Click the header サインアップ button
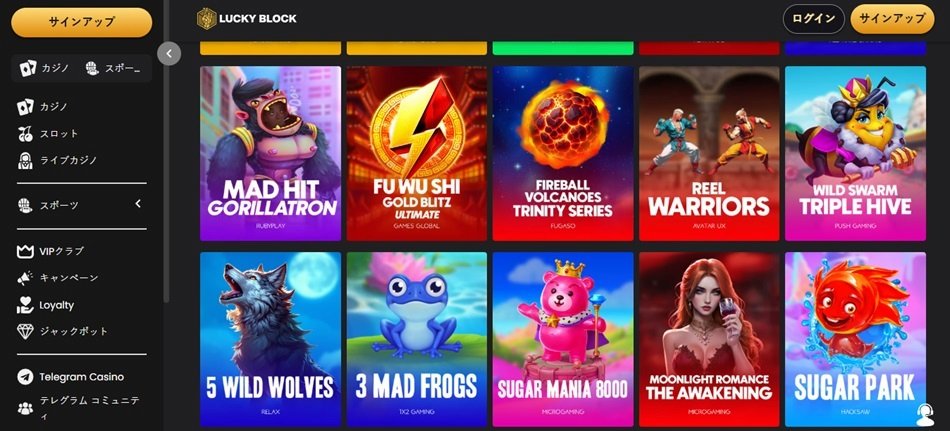The image size is (950, 431). [892, 19]
